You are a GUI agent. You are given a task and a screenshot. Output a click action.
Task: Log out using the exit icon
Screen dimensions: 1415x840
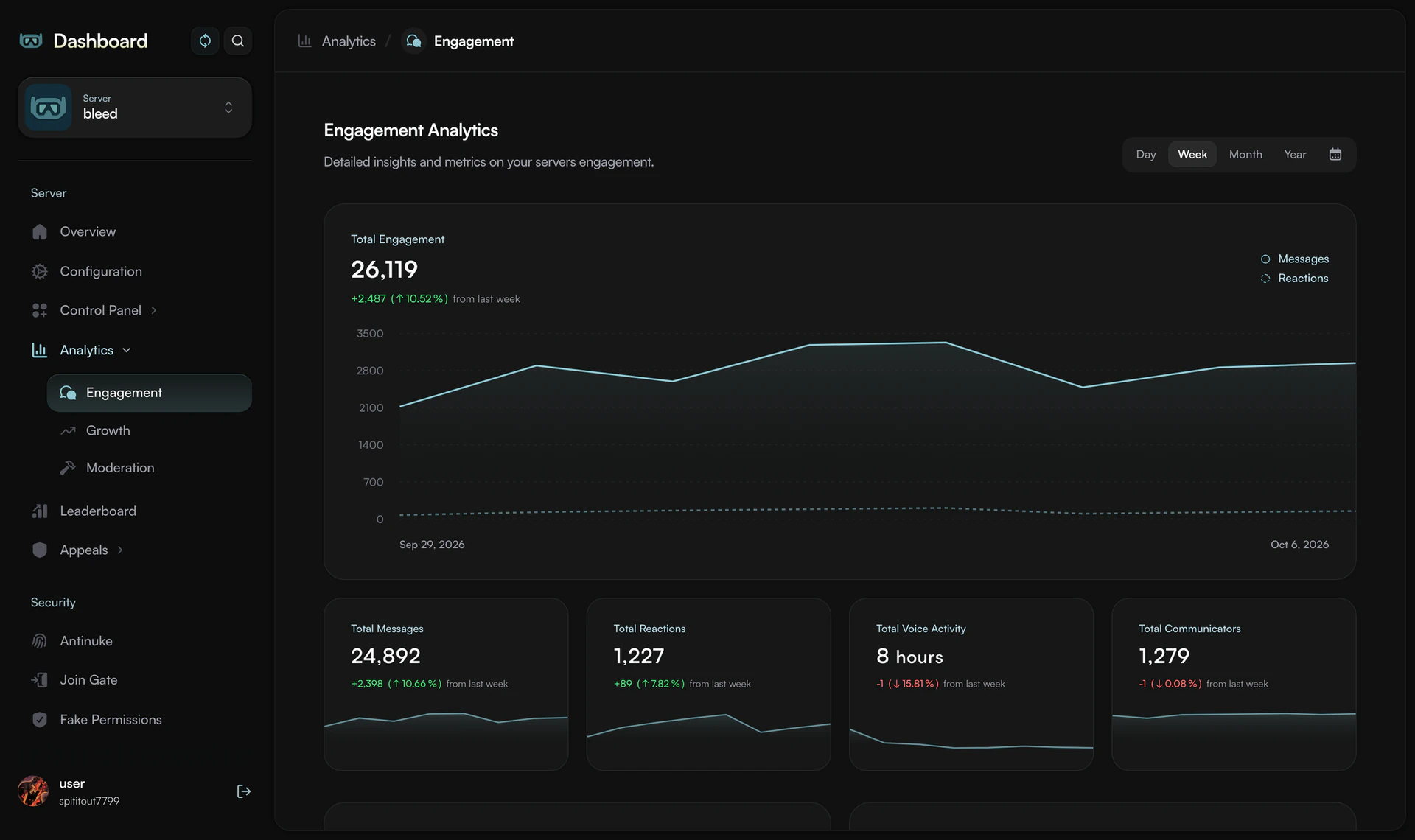click(244, 791)
